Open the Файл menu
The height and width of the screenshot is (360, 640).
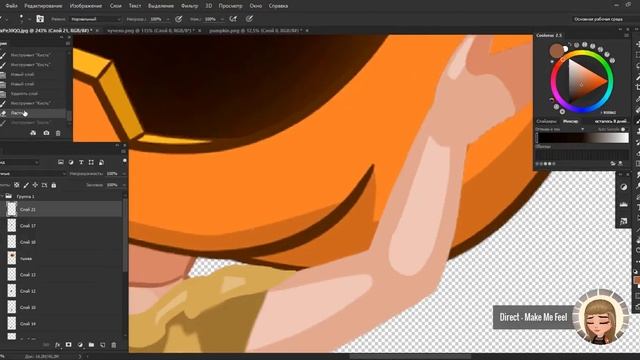pyautogui.click(x=11, y=6)
